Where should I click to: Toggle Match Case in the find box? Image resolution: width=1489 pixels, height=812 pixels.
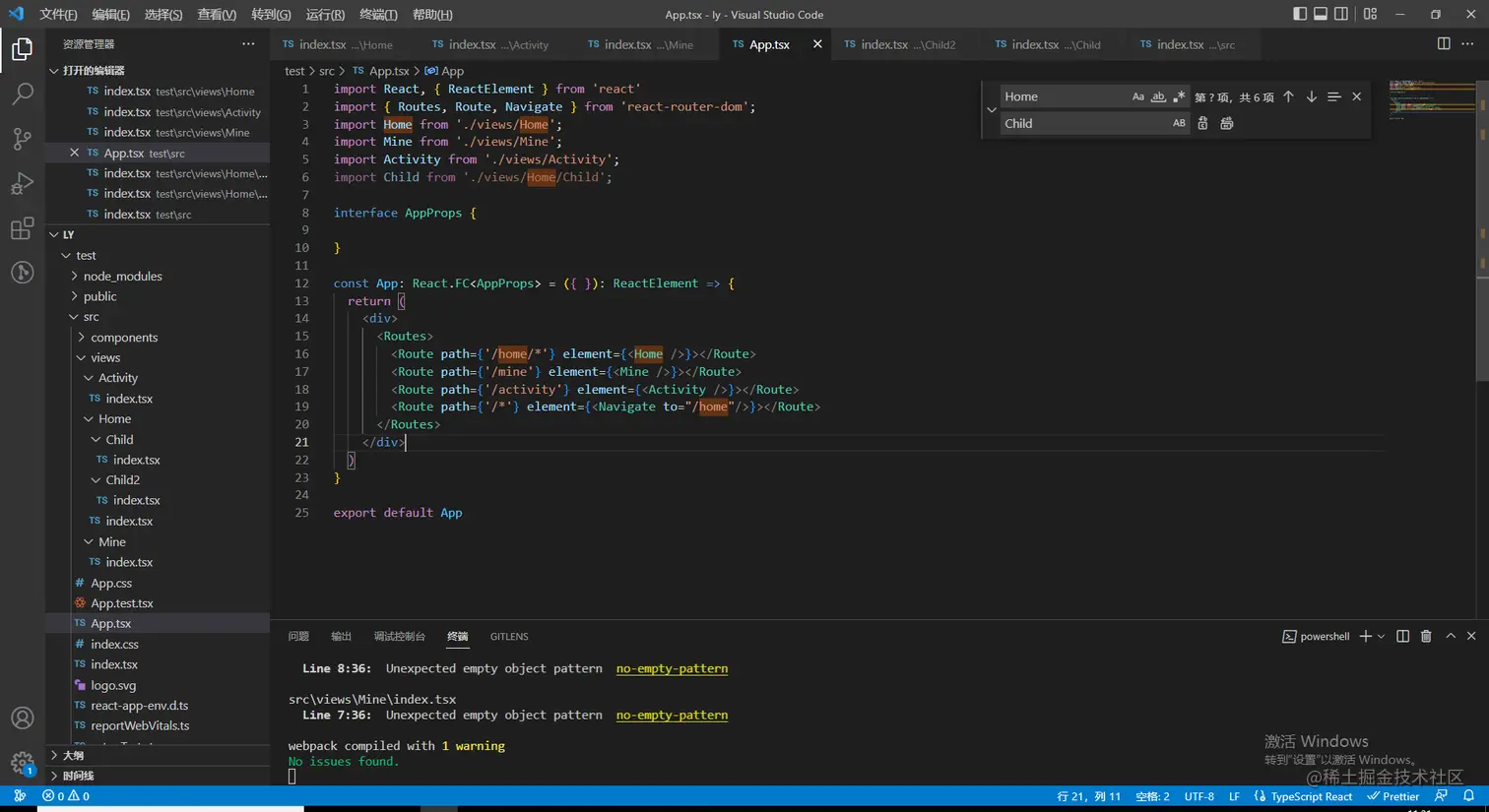point(1138,96)
